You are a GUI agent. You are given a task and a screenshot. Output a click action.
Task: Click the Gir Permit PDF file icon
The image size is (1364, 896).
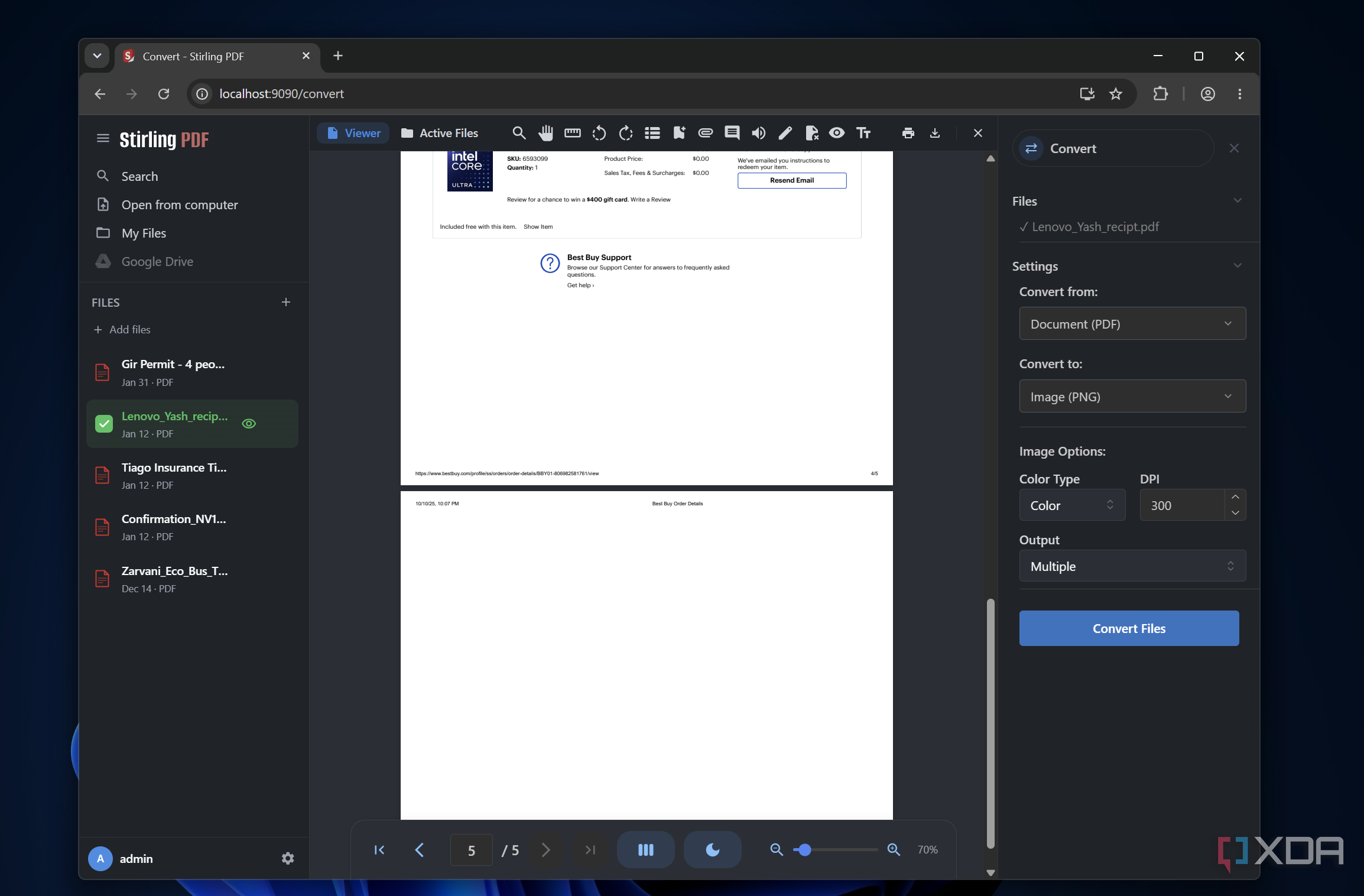tap(102, 372)
